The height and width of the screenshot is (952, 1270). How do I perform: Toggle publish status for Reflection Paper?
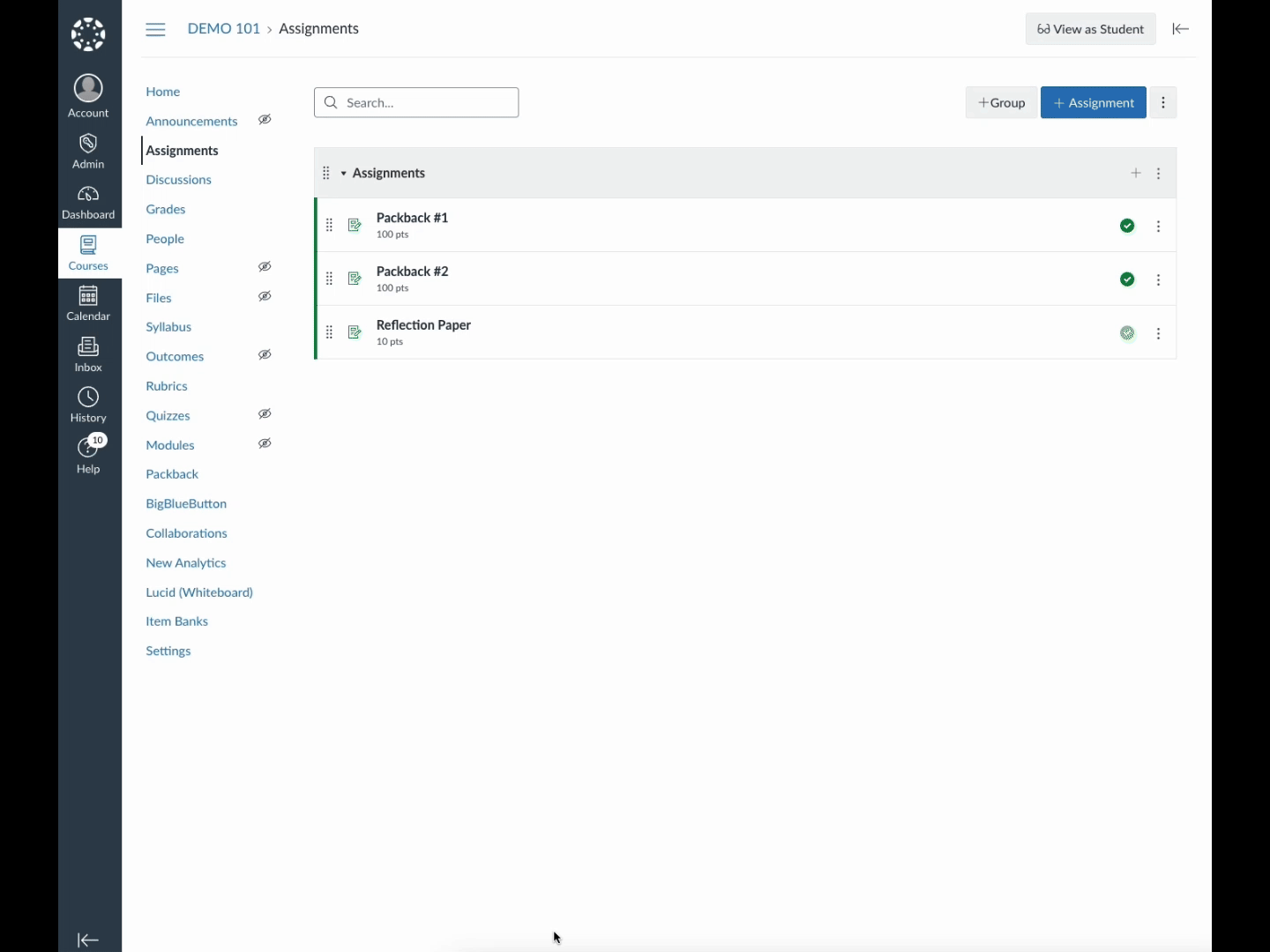(x=1127, y=333)
